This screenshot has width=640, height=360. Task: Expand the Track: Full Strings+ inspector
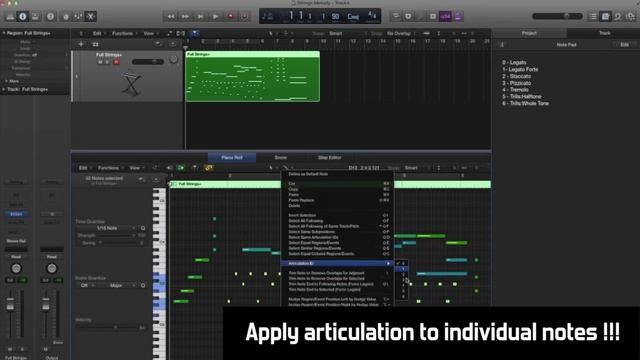(4, 89)
